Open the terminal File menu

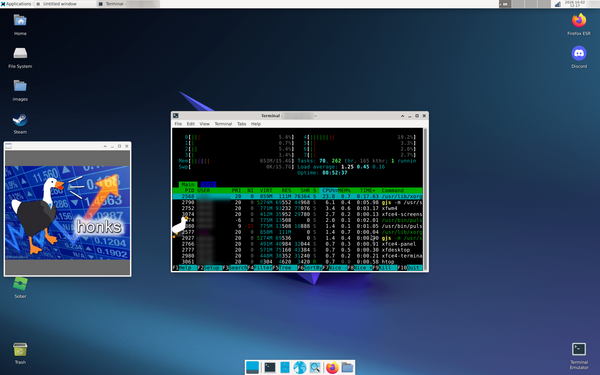click(x=178, y=124)
